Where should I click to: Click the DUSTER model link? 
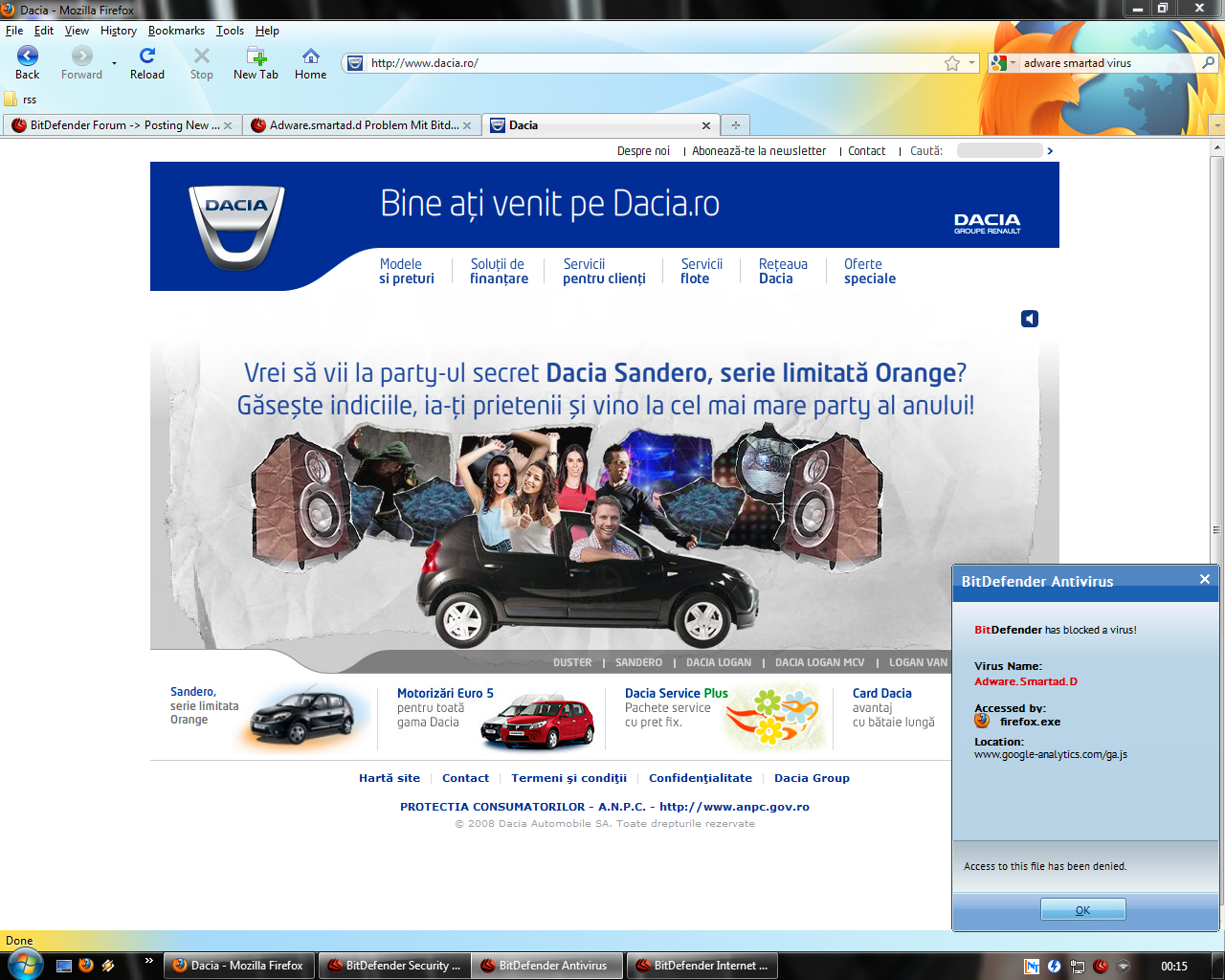[572, 662]
